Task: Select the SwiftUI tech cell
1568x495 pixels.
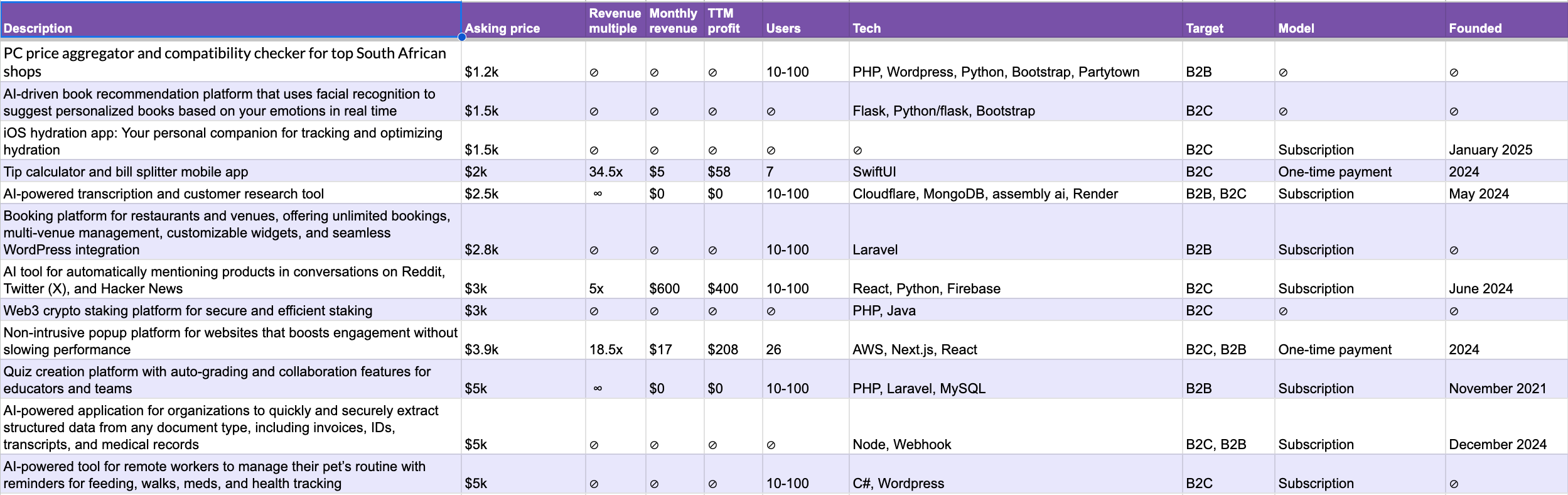Action: [1016, 171]
